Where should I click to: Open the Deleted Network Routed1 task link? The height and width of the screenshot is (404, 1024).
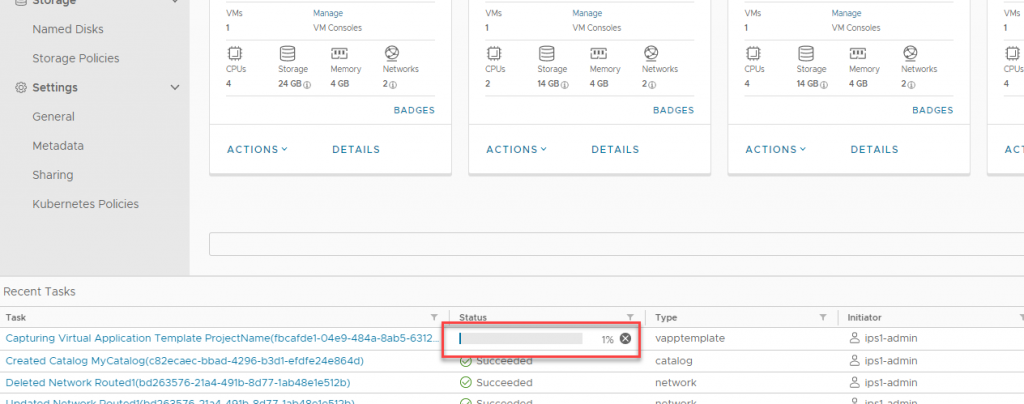coord(178,382)
